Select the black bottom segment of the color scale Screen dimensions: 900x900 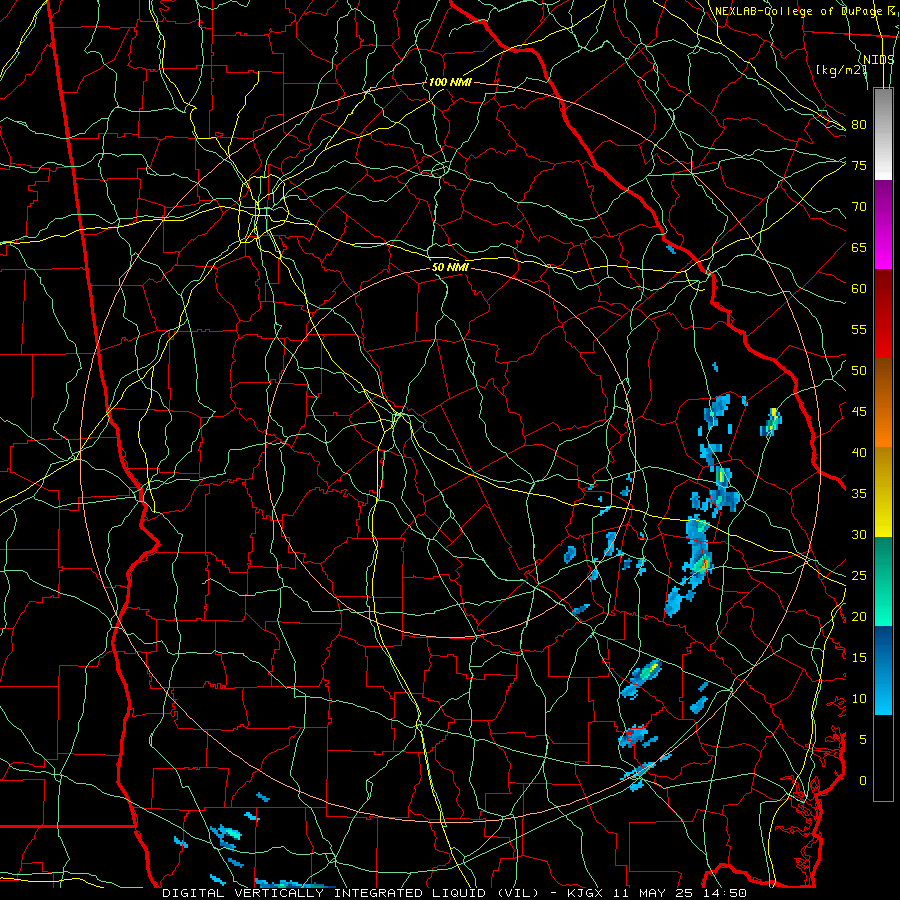click(x=883, y=758)
